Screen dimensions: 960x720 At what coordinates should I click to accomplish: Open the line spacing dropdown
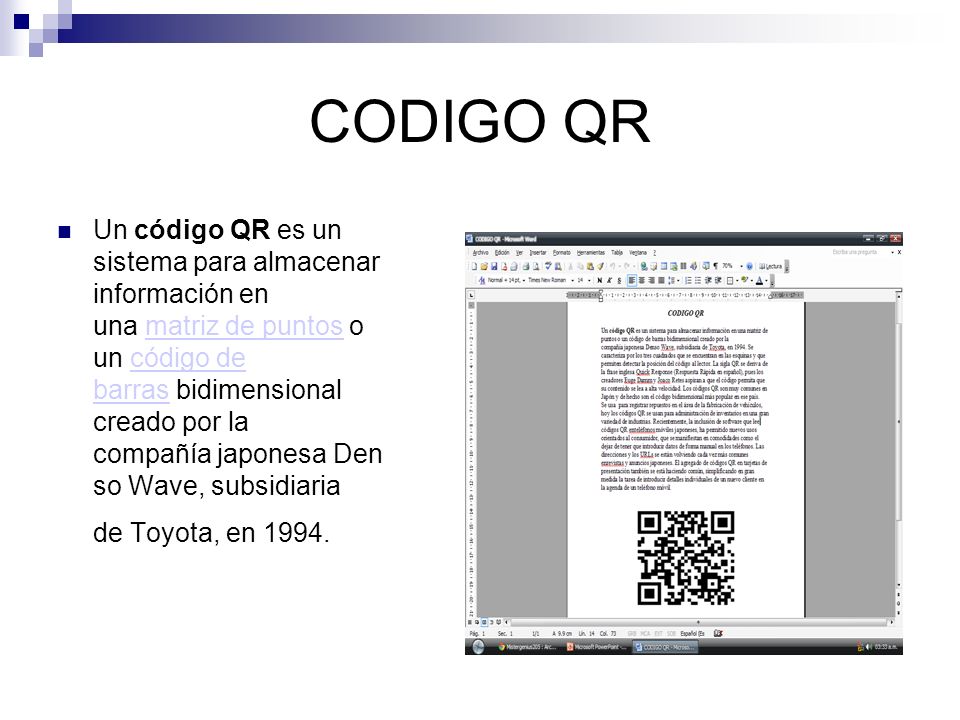click(x=678, y=280)
